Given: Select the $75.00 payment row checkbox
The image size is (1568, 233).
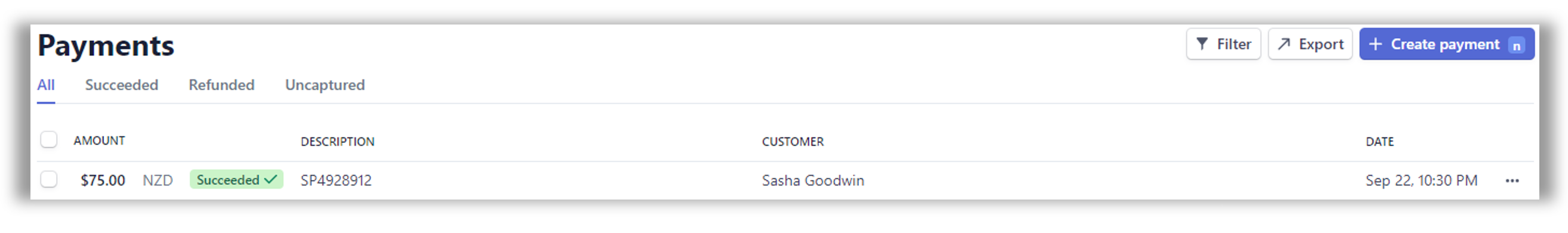Looking at the screenshot, I should click(49, 179).
